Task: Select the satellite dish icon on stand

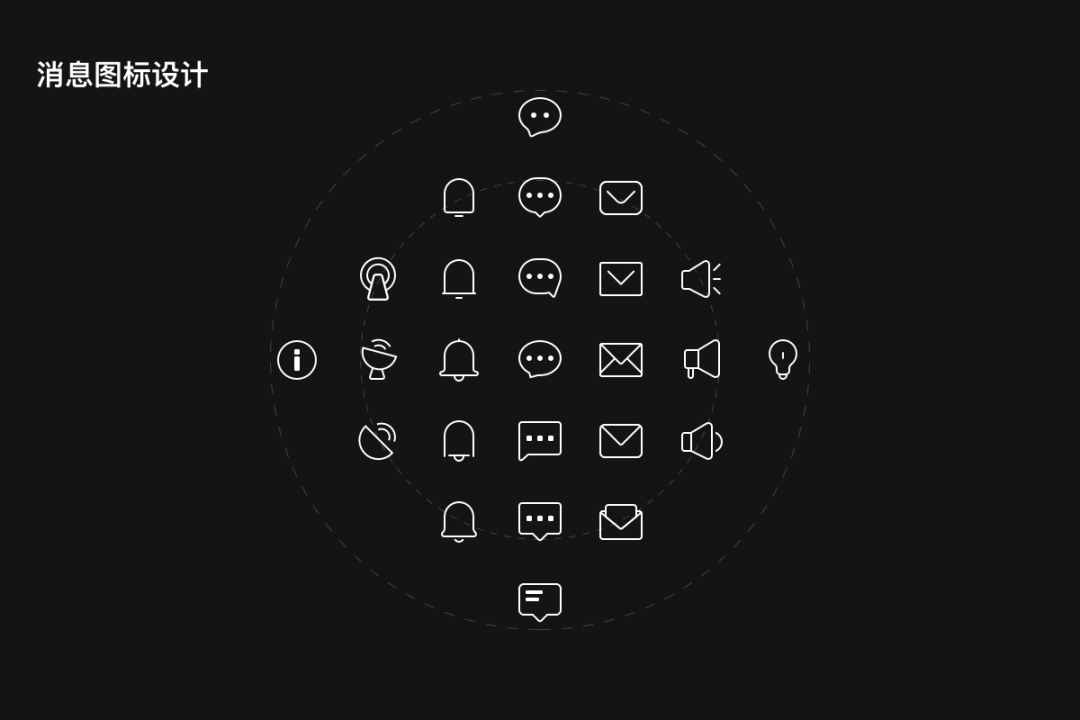Action: tap(379, 359)
